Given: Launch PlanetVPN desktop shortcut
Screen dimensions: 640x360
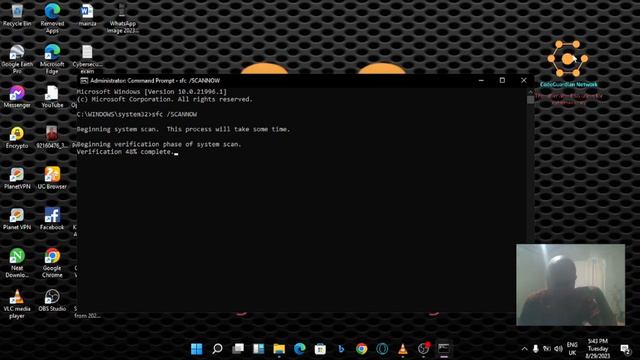Looking at the screenshot, I should click(x=17, y=178).
